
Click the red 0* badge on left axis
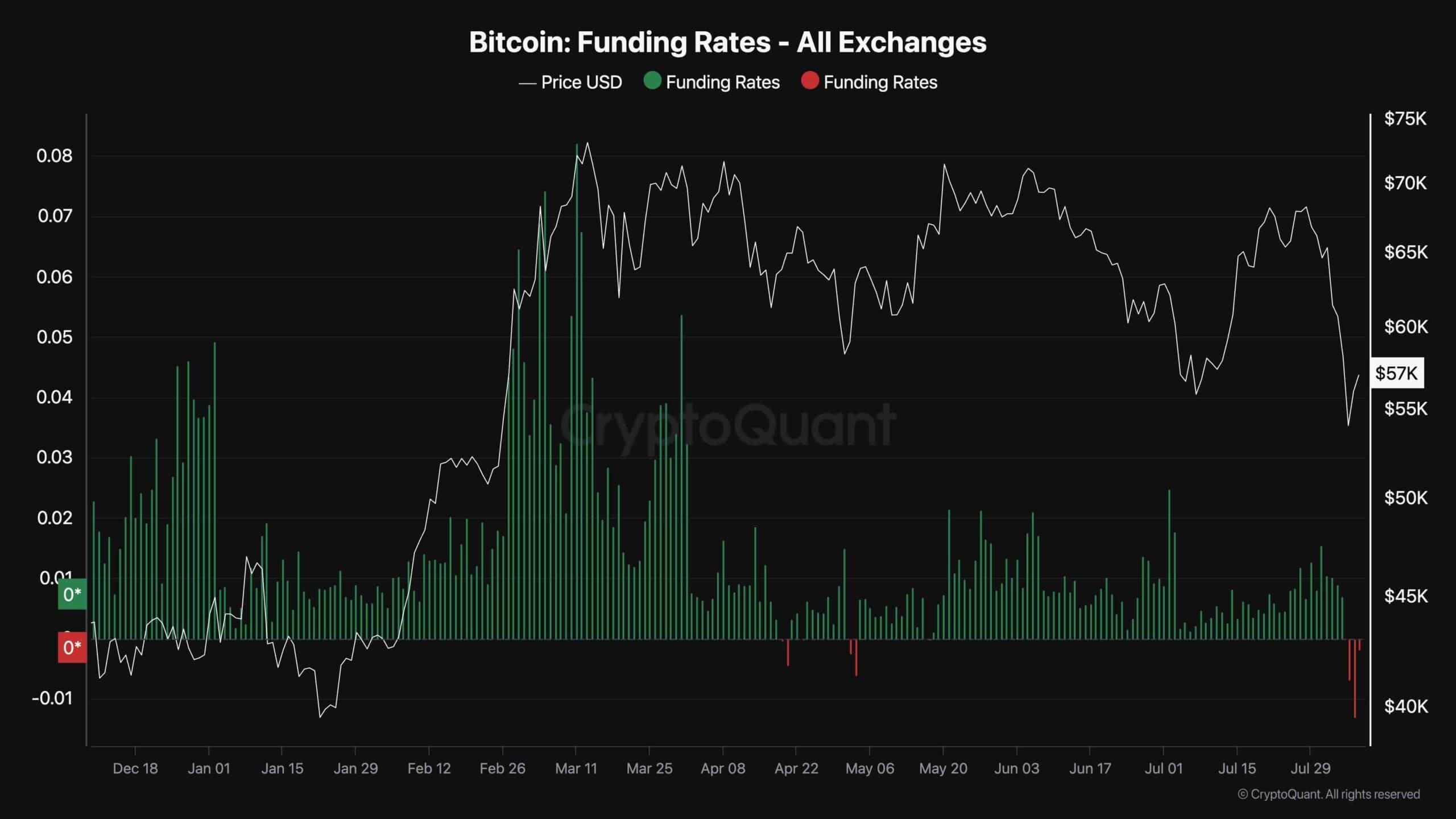pos(72,647)
